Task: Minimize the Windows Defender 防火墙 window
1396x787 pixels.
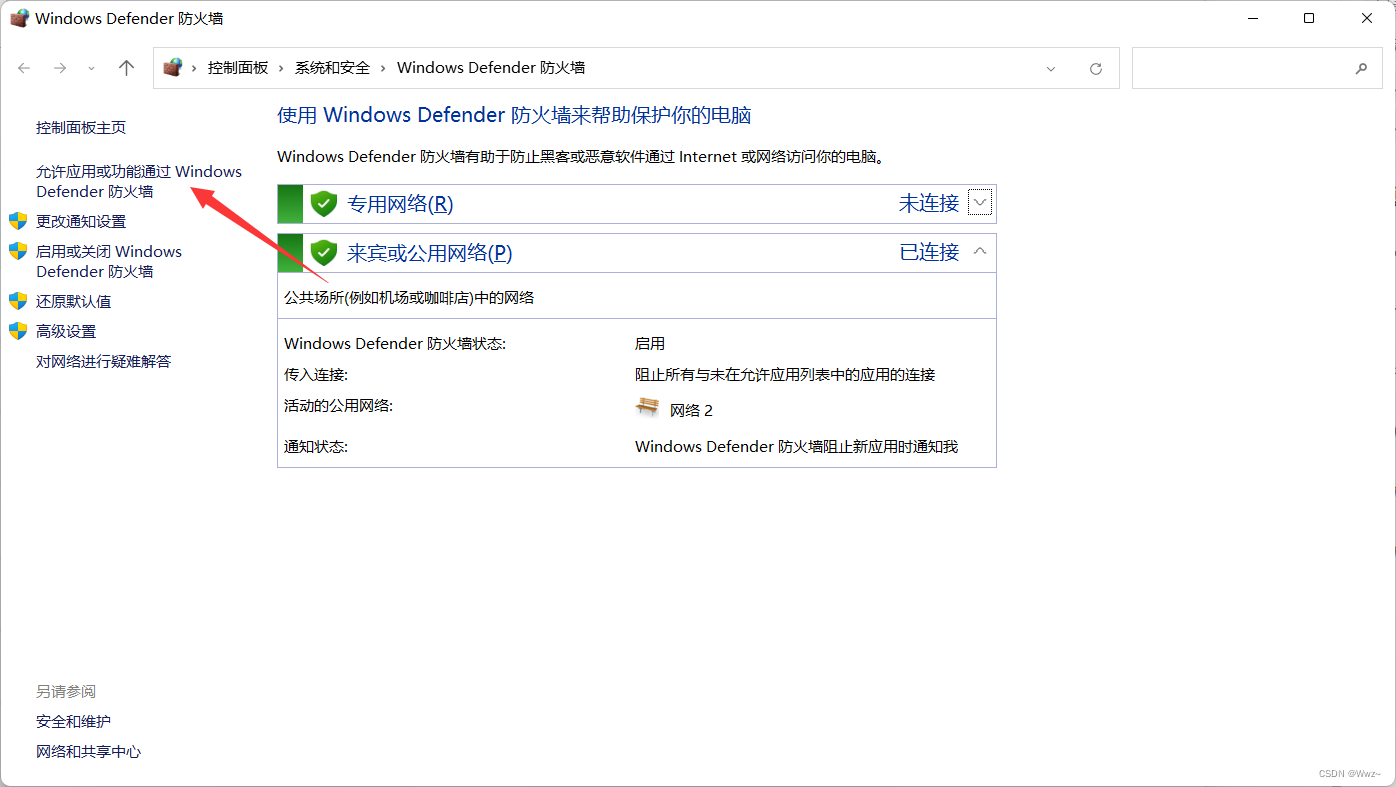Action: tap(1252, 18)
